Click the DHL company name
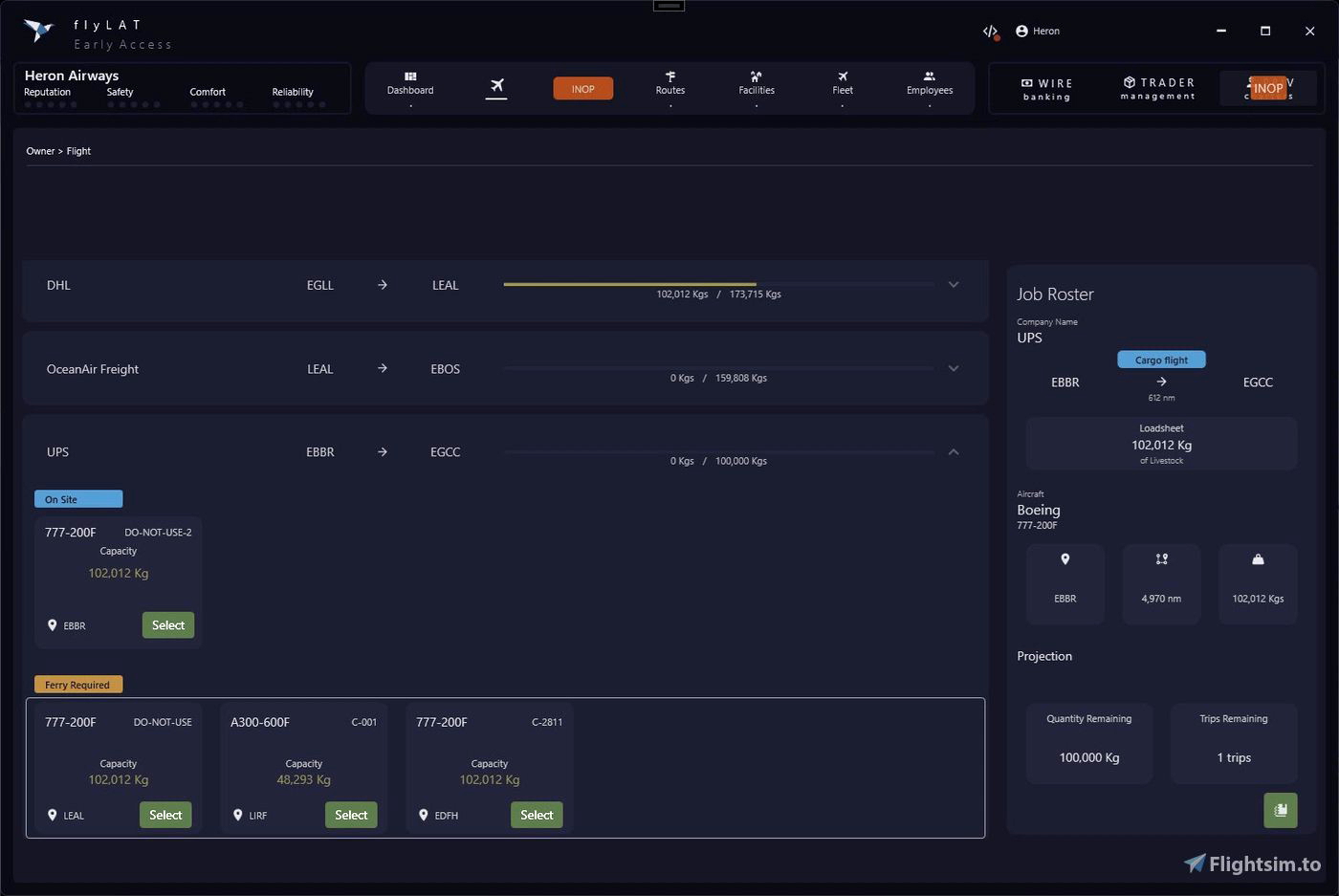This screenshot has height=896, width=1339. [x=58, y=285]
